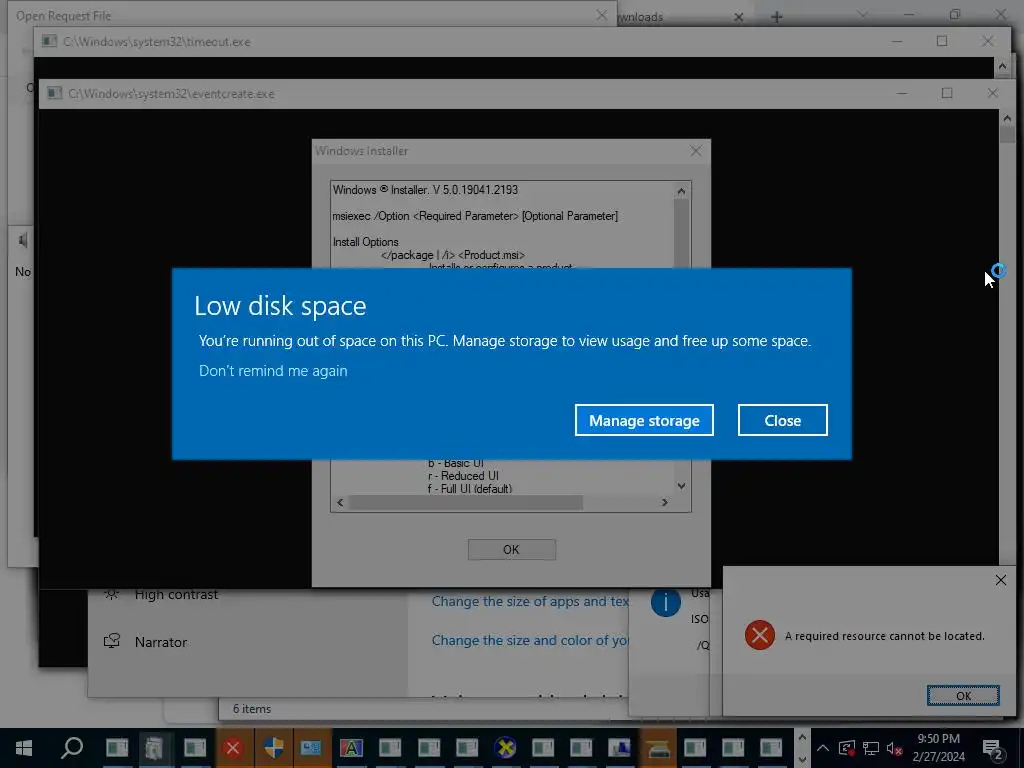Close the Open Request File window
The height and width of the screenshot is (768, 1024).
coord(601,15)
